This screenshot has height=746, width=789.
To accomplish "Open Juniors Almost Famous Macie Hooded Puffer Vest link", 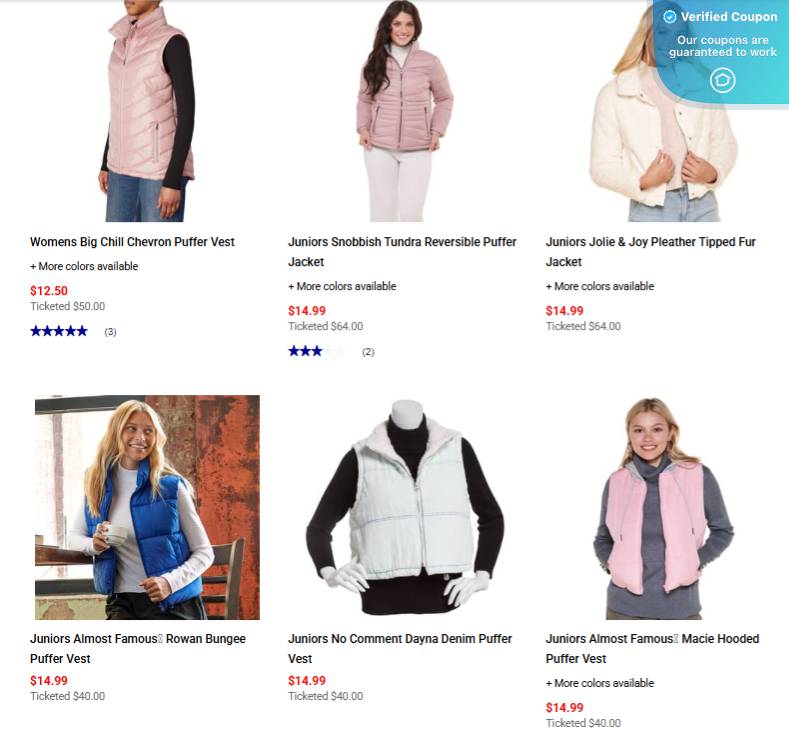I will 653,648.
